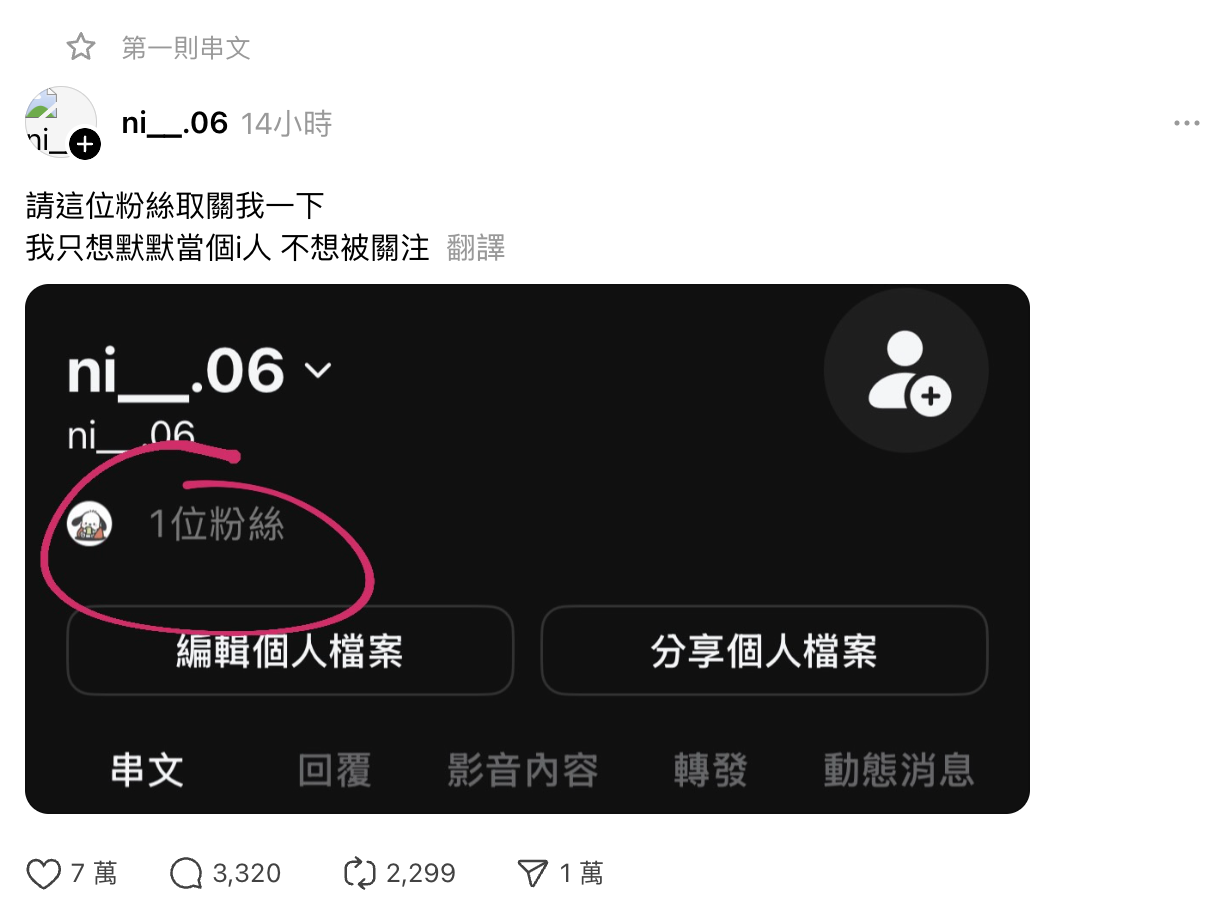Click the 編輯個人檔案 button

click(290, 651)
